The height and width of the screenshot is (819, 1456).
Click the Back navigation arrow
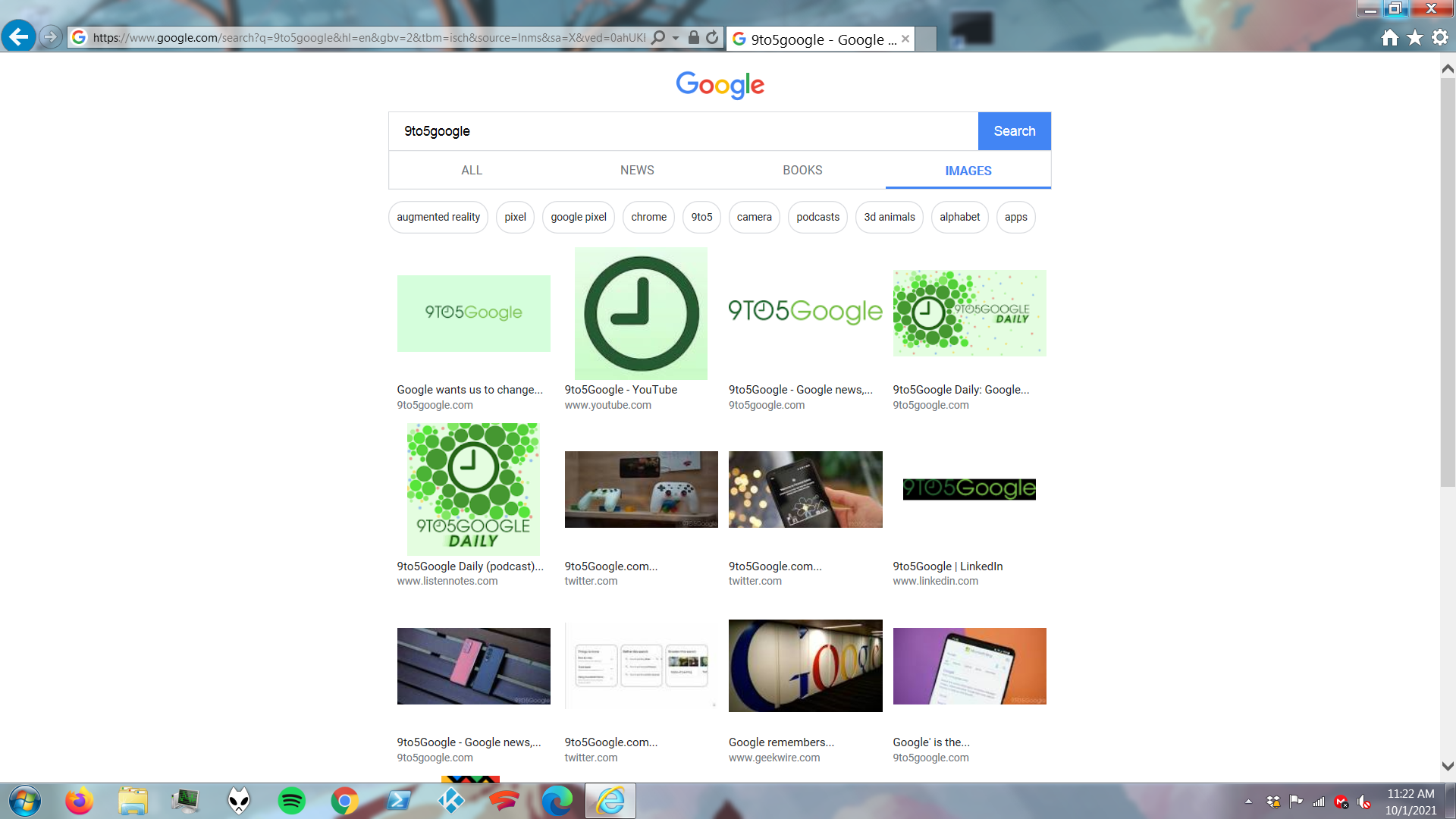click(19, 36)
